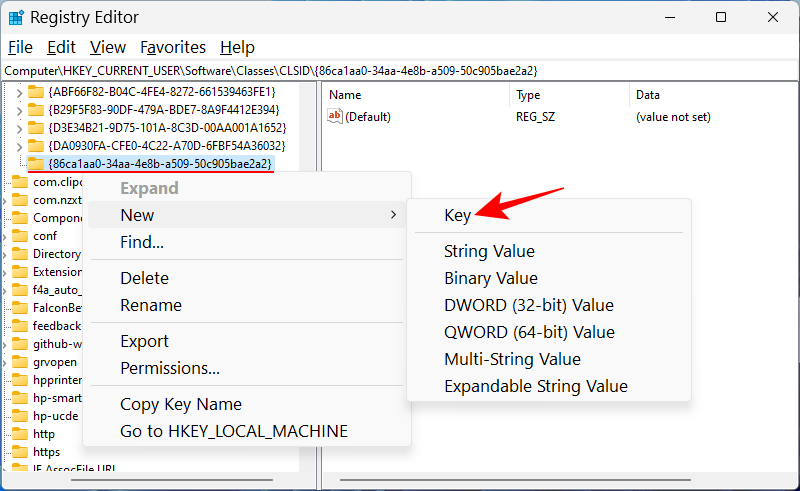The image size is (800, 491).
Task: Click the folder icon beside https key
Action: pos(20,452)
